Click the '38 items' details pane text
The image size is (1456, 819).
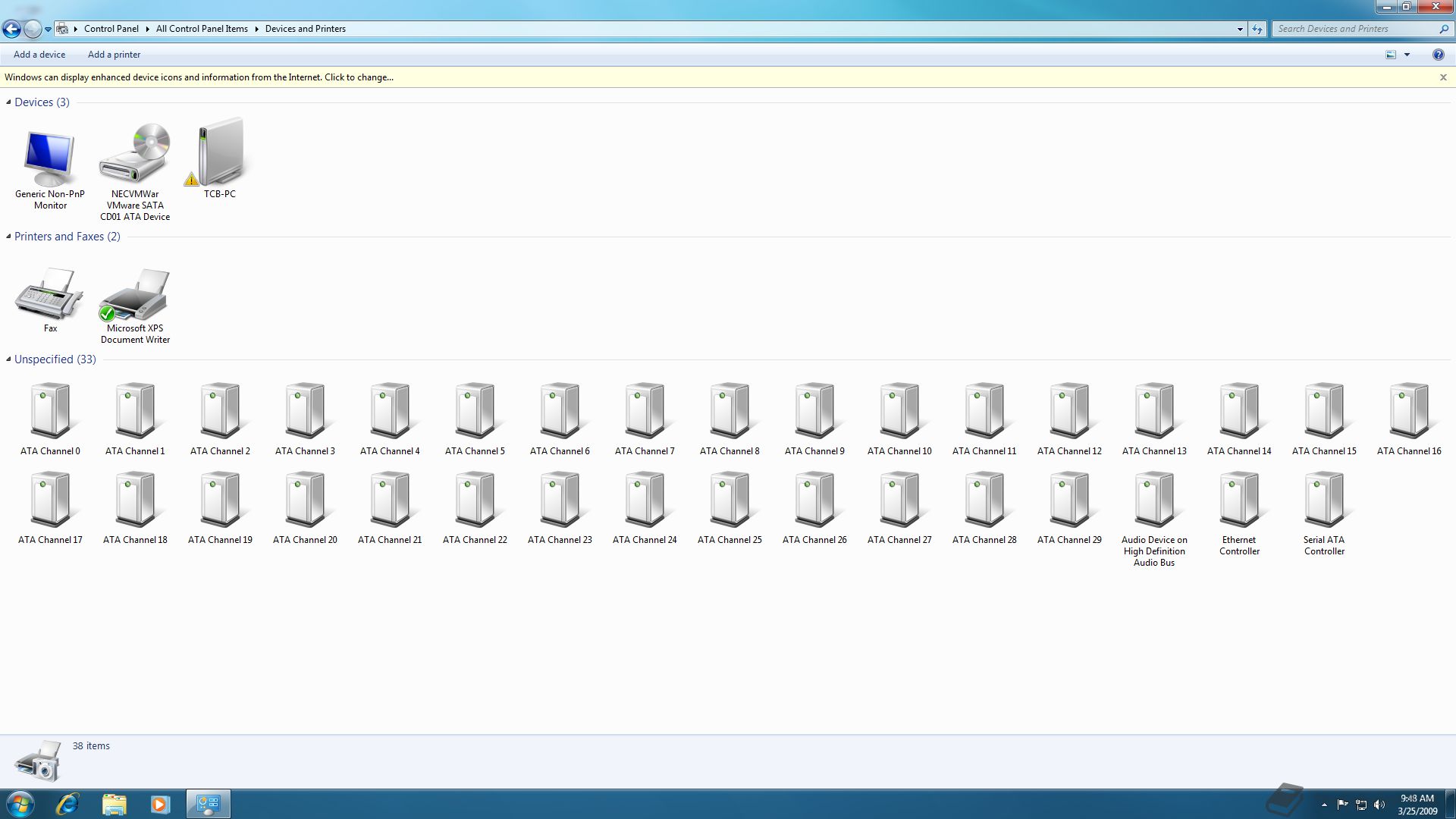tap(91, 746)
